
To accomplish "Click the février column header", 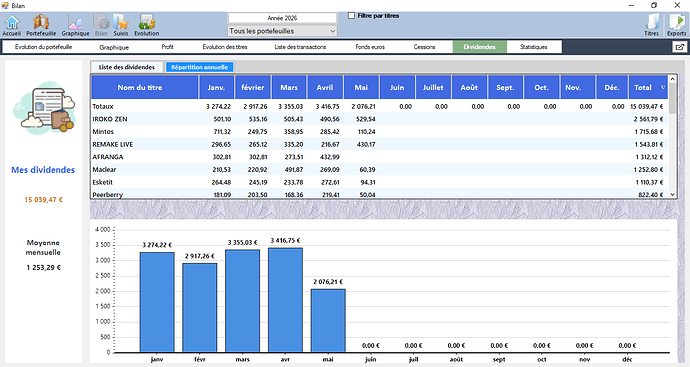I will [x=253, y=87].
